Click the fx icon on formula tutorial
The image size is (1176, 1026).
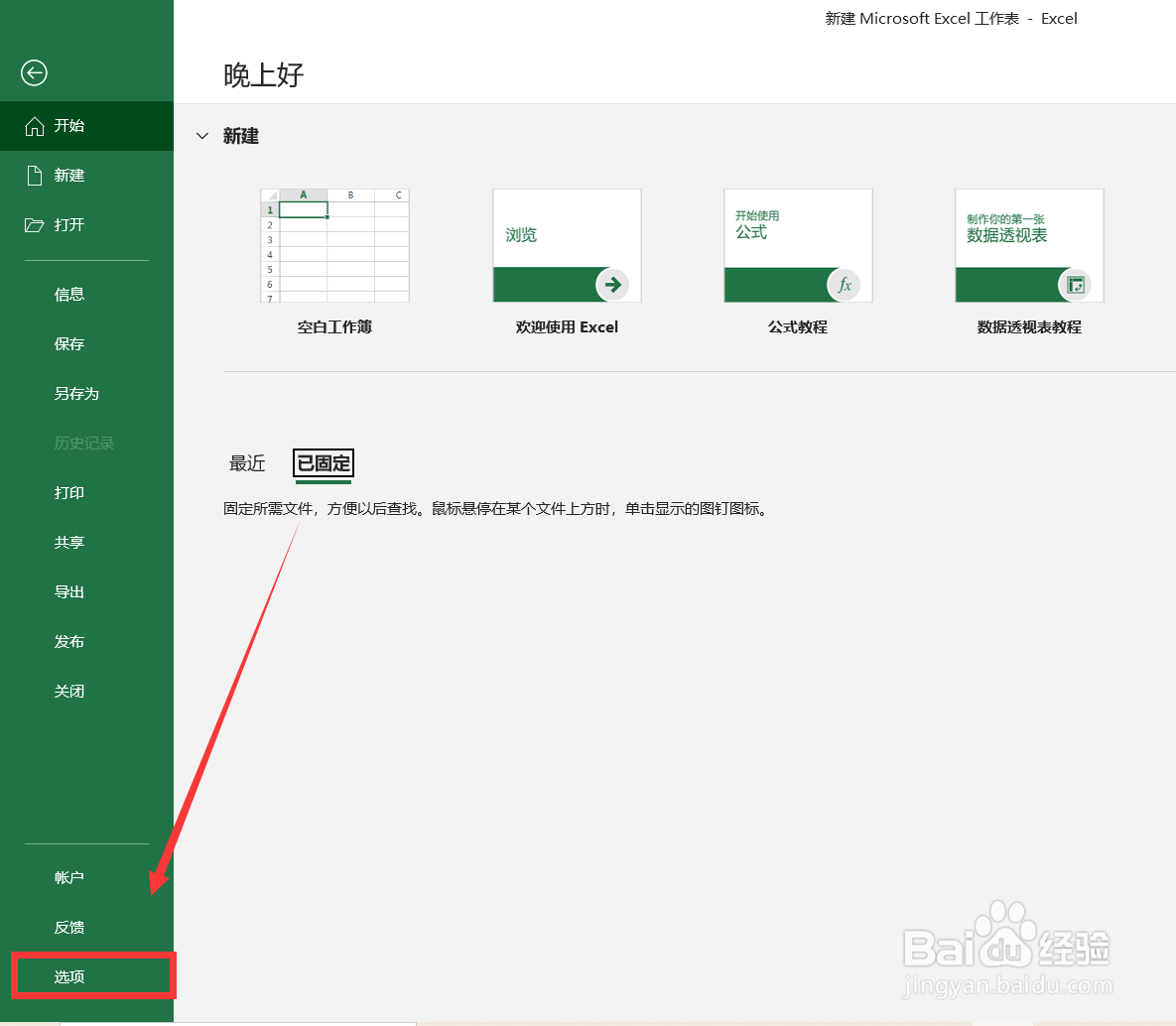pos(844,284)
